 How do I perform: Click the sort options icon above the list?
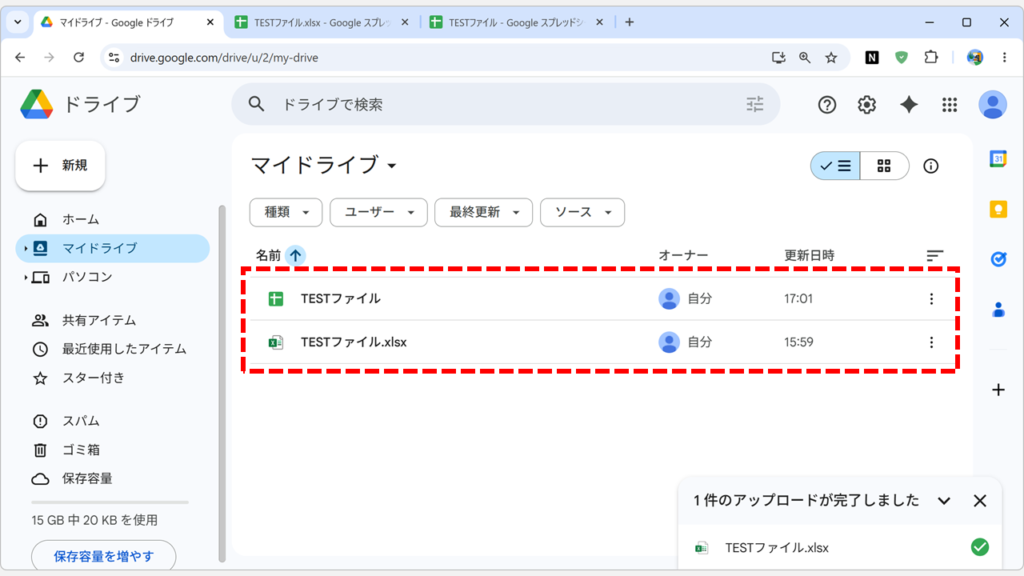coord(935,255)
